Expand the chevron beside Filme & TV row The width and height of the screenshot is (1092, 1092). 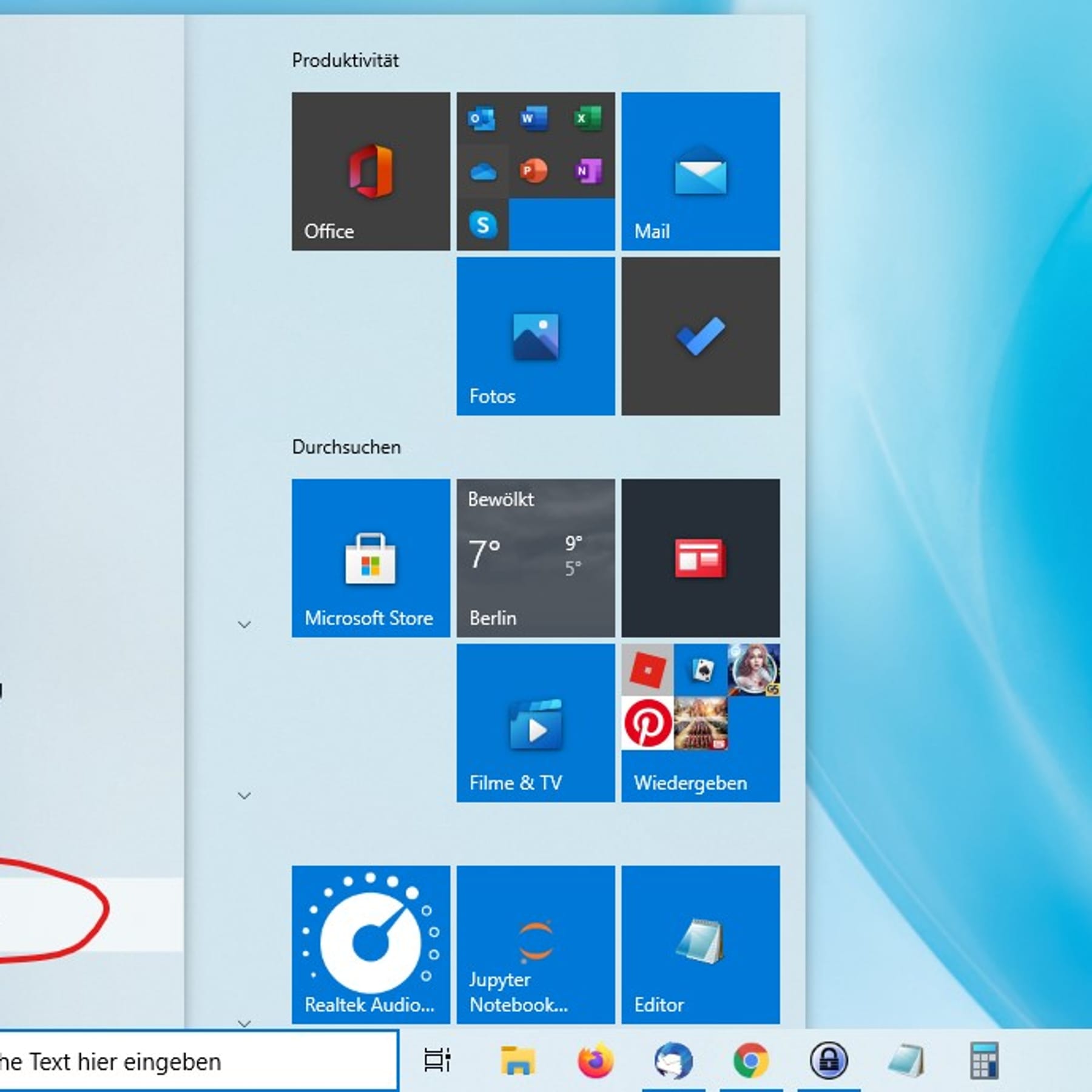click(x=244, y=795)
